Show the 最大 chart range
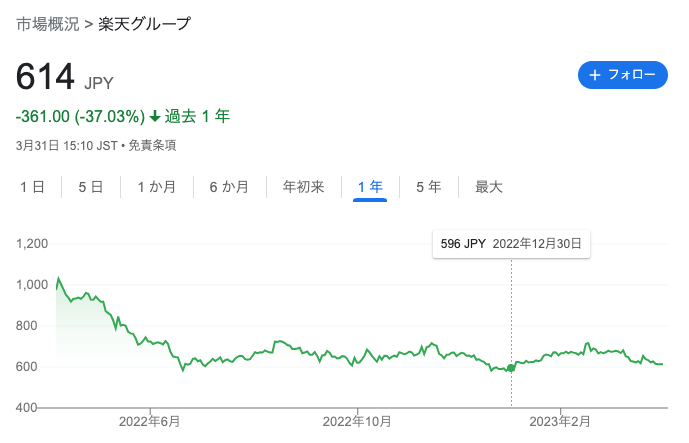This screenshot has height=443, width=689. [488, 187]
